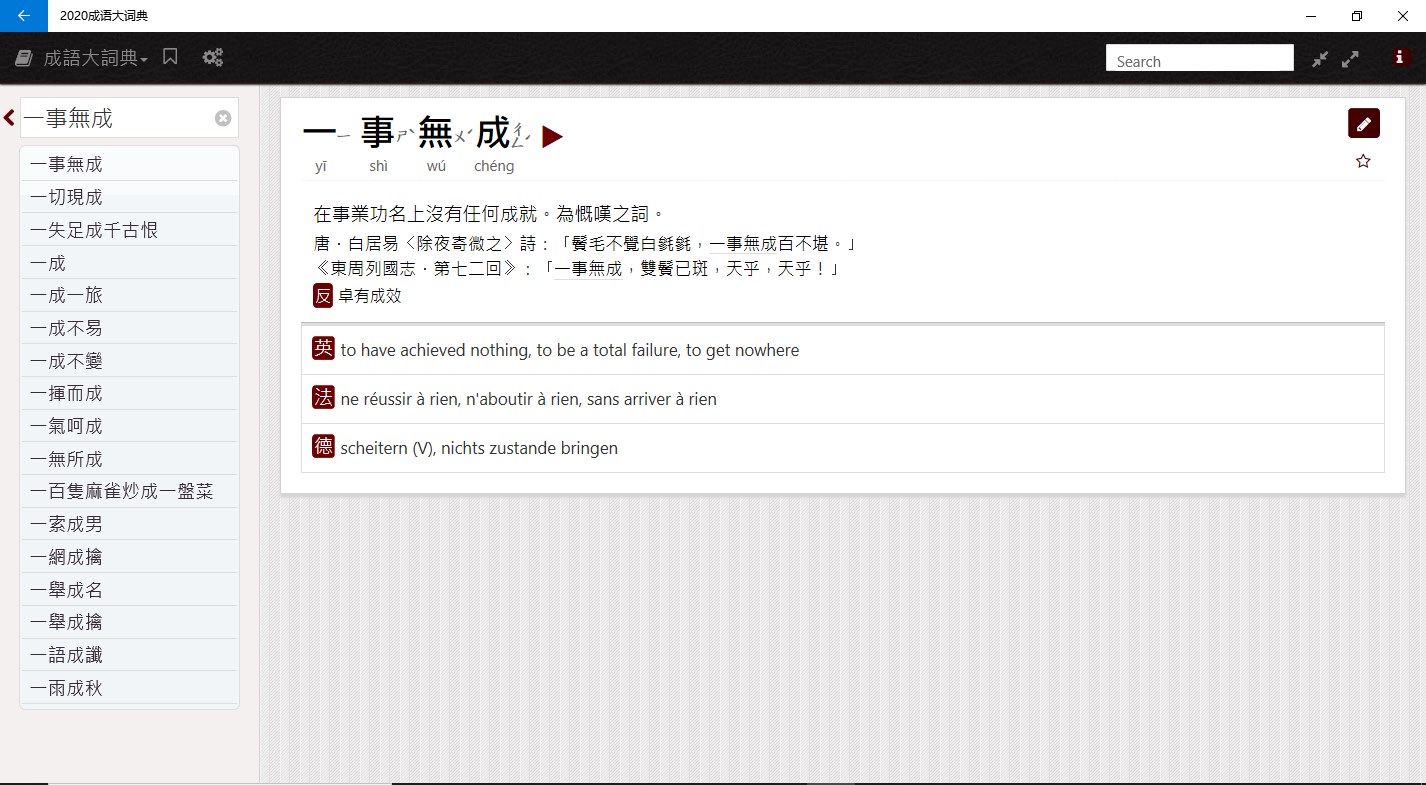1426x785 pixels.
Task: Click the dictionary book icon in toolbar
Action: (x=22, y=57)
